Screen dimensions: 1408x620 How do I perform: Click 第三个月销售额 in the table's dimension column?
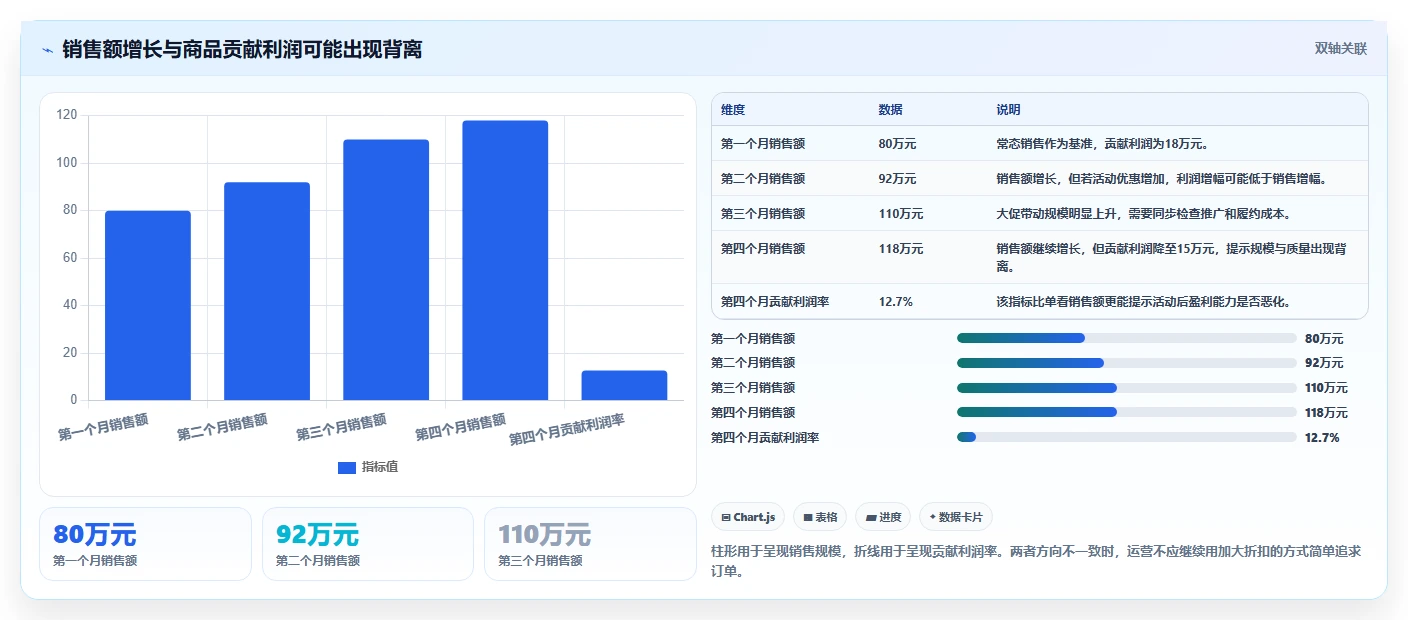pos(763,214)
